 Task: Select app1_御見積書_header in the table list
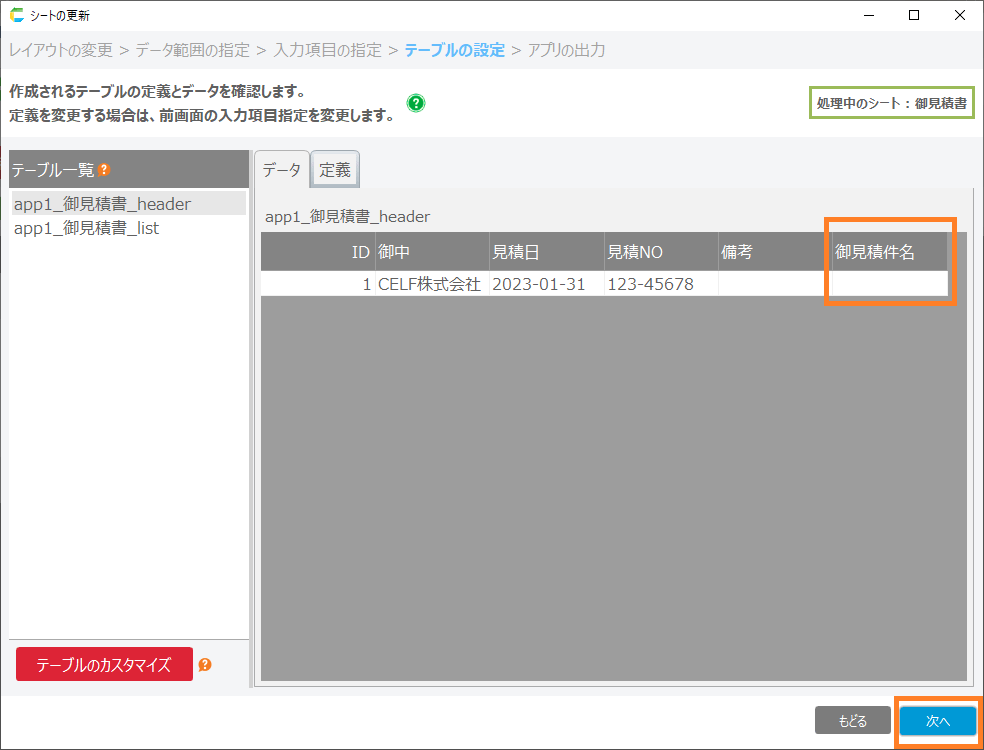pyautogui.click(x=102, y=204)
